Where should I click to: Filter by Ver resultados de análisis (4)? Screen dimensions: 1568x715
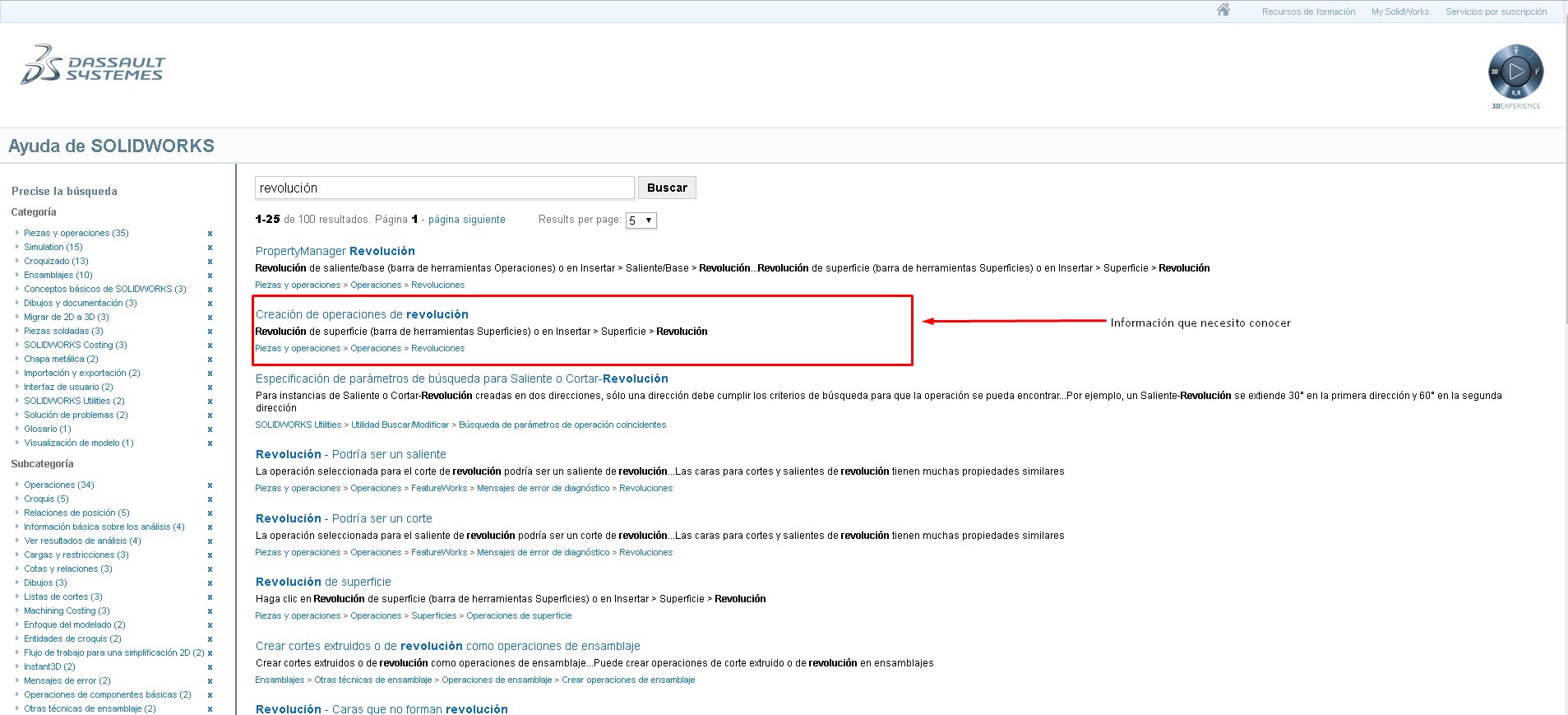(82, 541)
